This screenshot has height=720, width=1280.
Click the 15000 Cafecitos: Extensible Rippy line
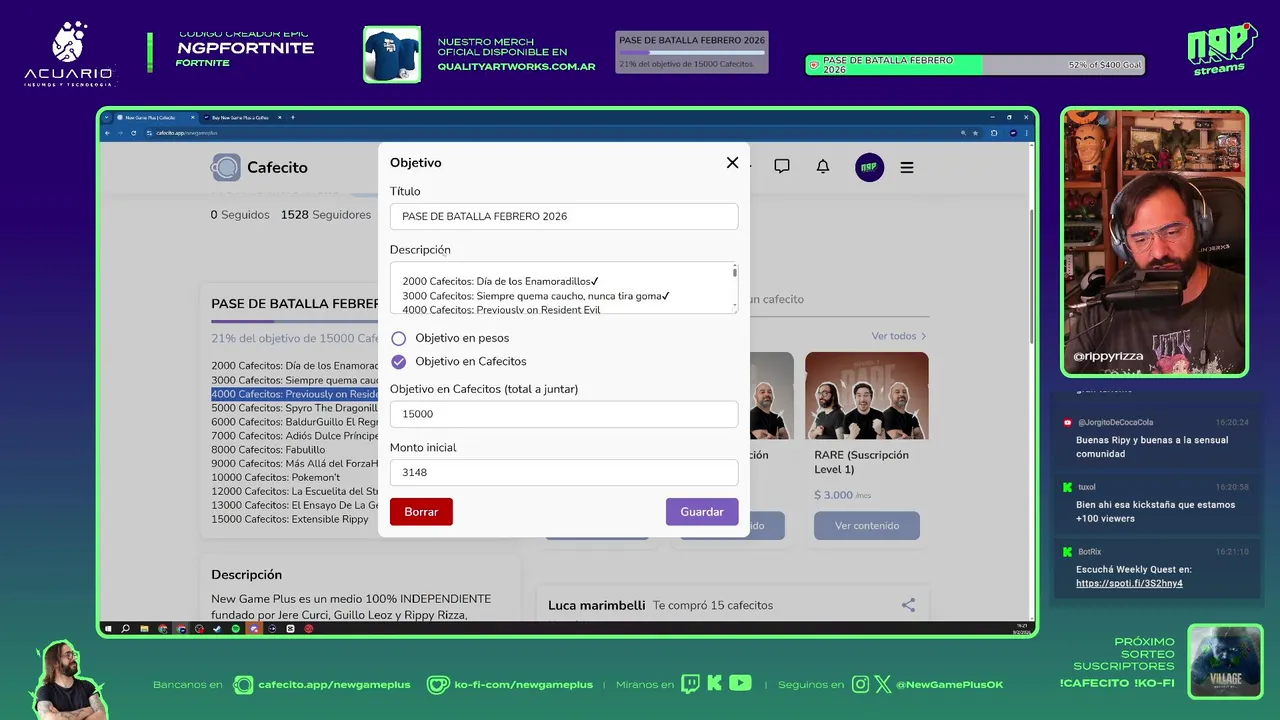click(x=290, y=520)
